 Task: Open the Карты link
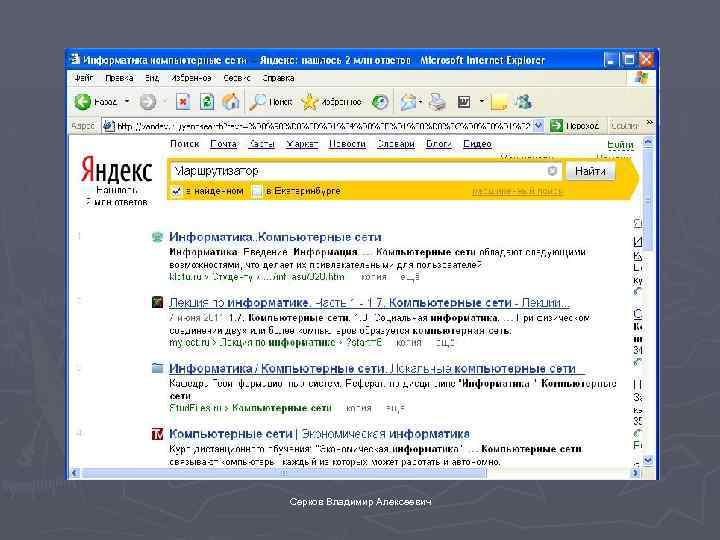tap(262, 144)
